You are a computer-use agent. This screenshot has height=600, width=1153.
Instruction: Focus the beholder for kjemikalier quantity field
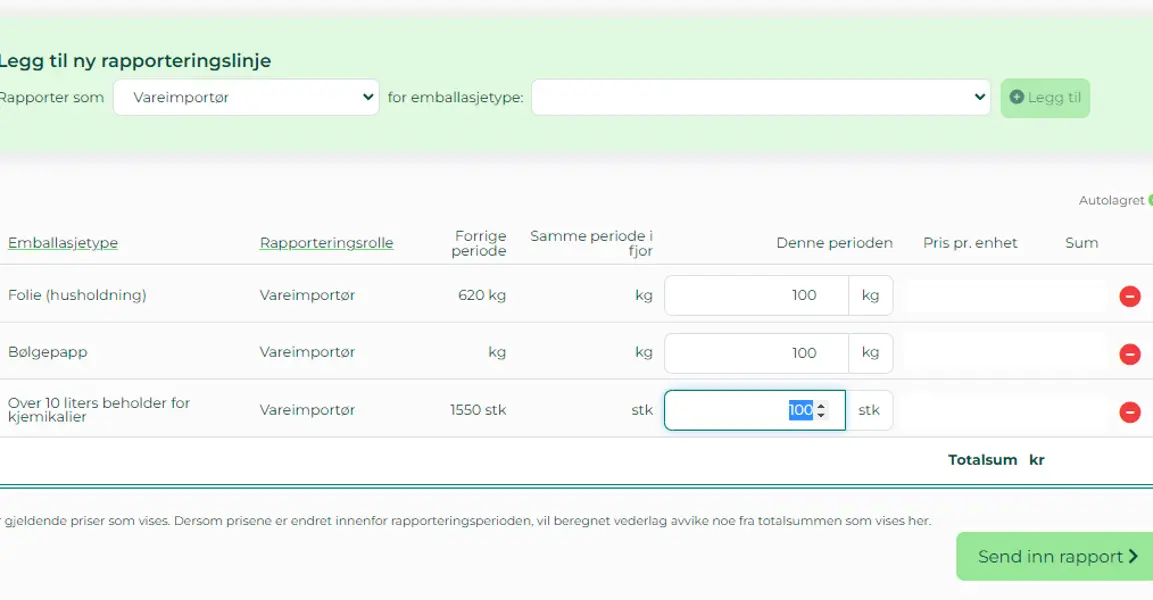[x=755, y=410]
